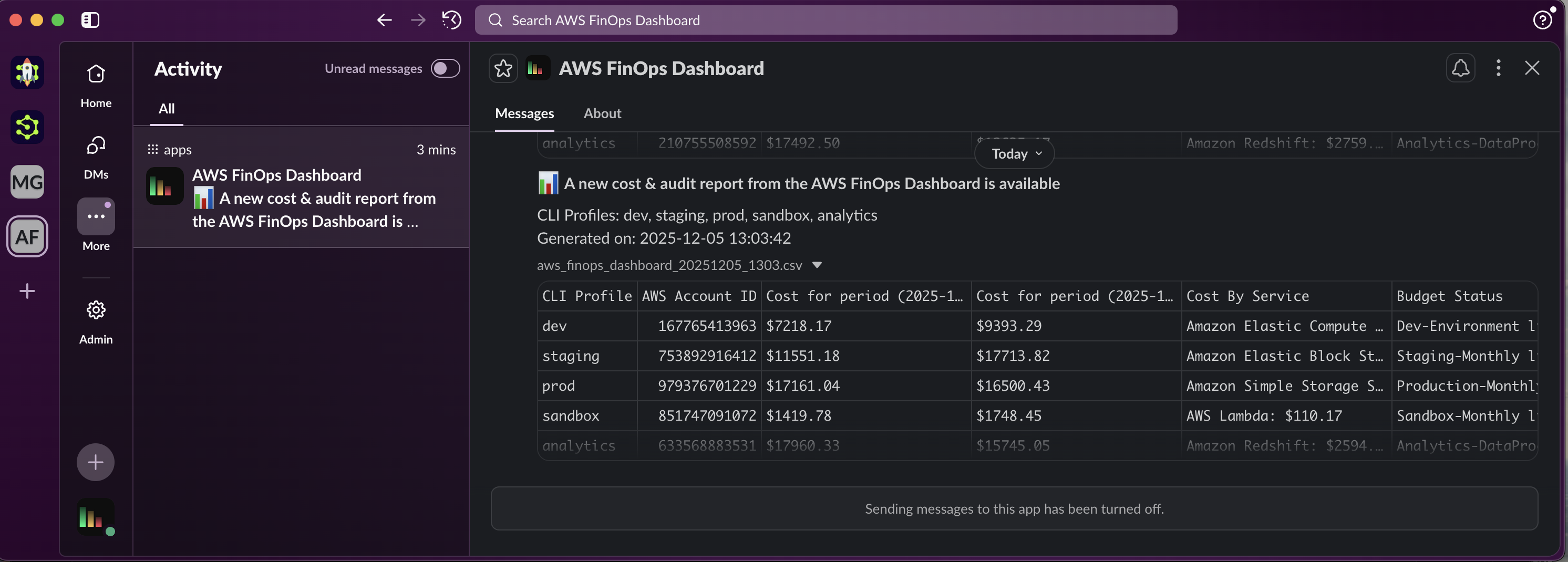Screen dimensions: 1568x562
Task: Click the round create-new plus button
Action: 96,462
